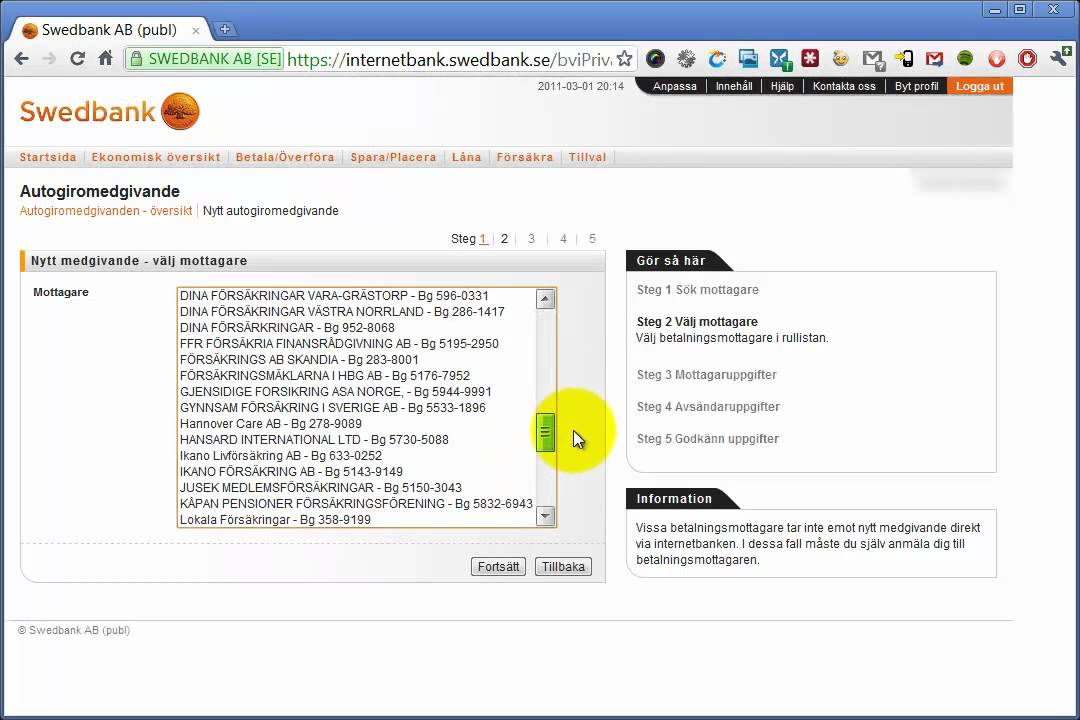Open the Betala/Överföra menu
Viewport: 1080px width, 720px height.
[284, 157]
